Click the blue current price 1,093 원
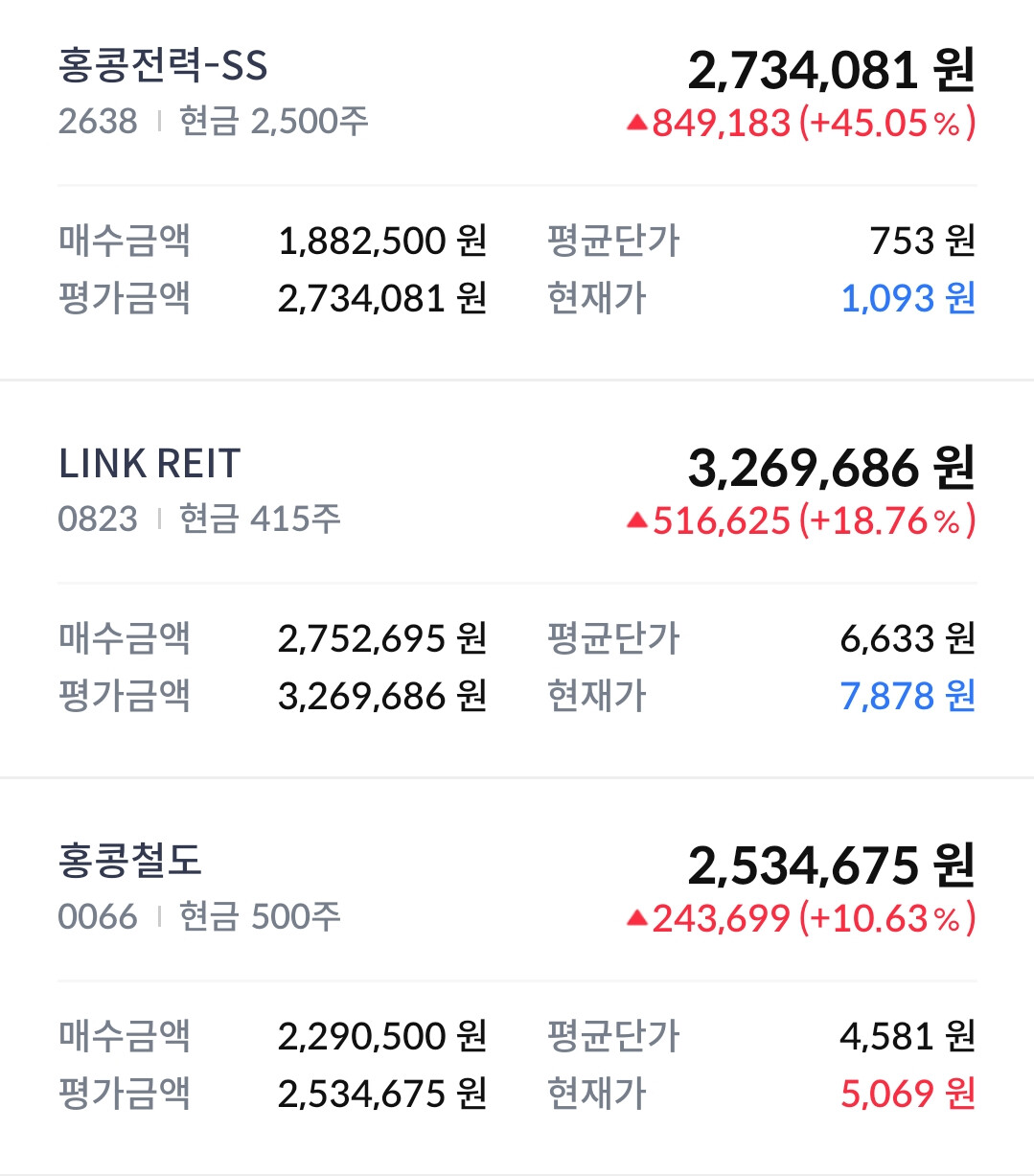Image resolution: width=1034 pixels, height=1176 pixels. click(908, 298)
